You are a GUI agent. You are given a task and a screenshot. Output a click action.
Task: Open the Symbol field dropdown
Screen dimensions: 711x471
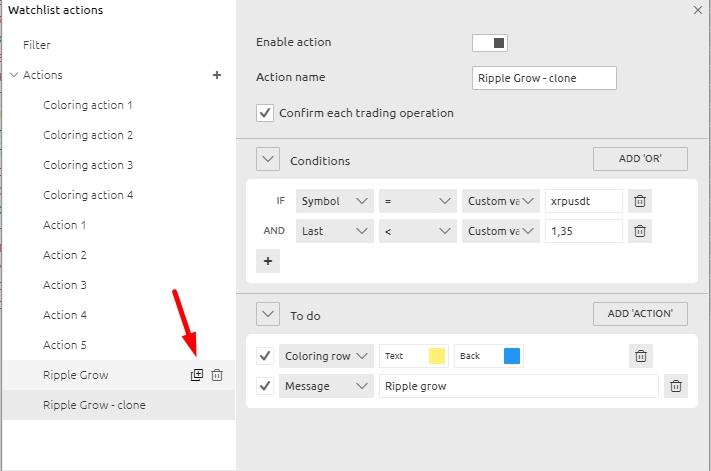pos(334,201)
